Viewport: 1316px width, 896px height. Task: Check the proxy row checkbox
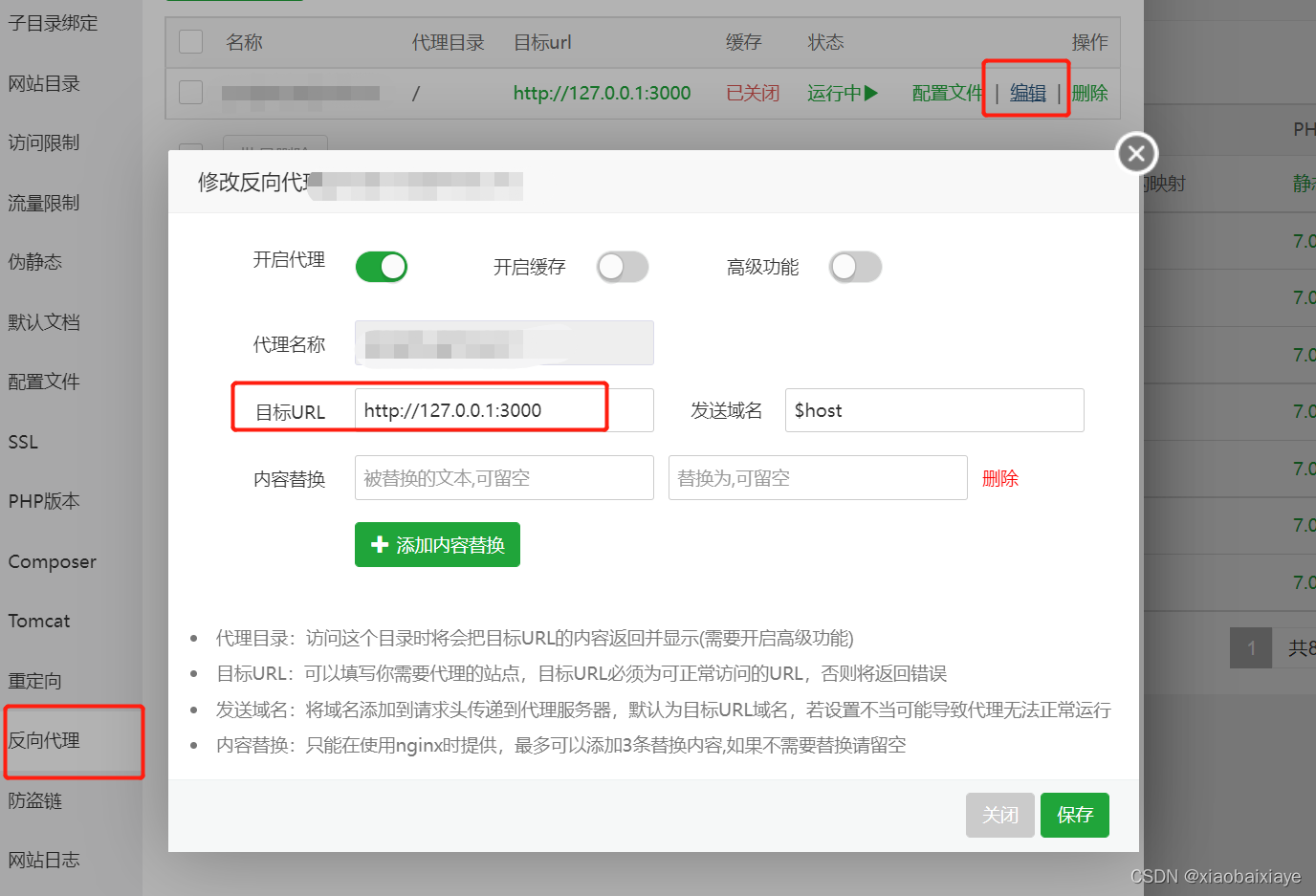click(x=190, y=93)
